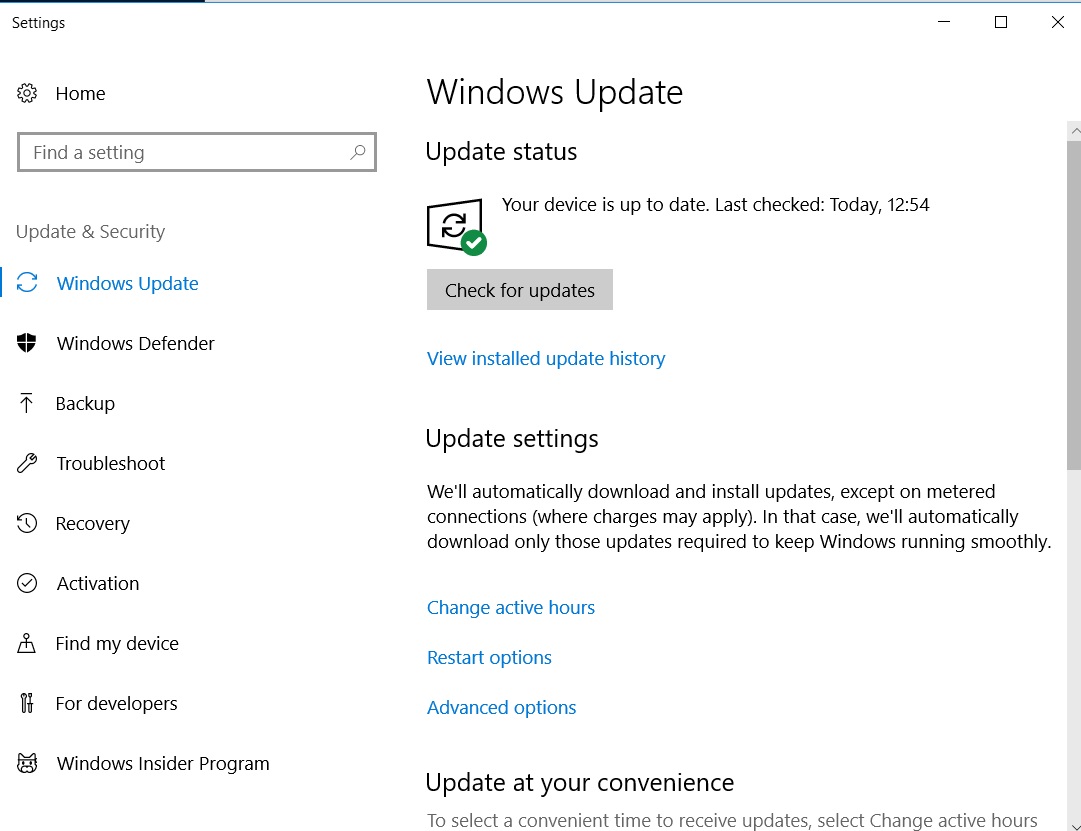Screen dimensions: 1081x831
Task: Click the Windows Update page title
Action: click(555, 92)
